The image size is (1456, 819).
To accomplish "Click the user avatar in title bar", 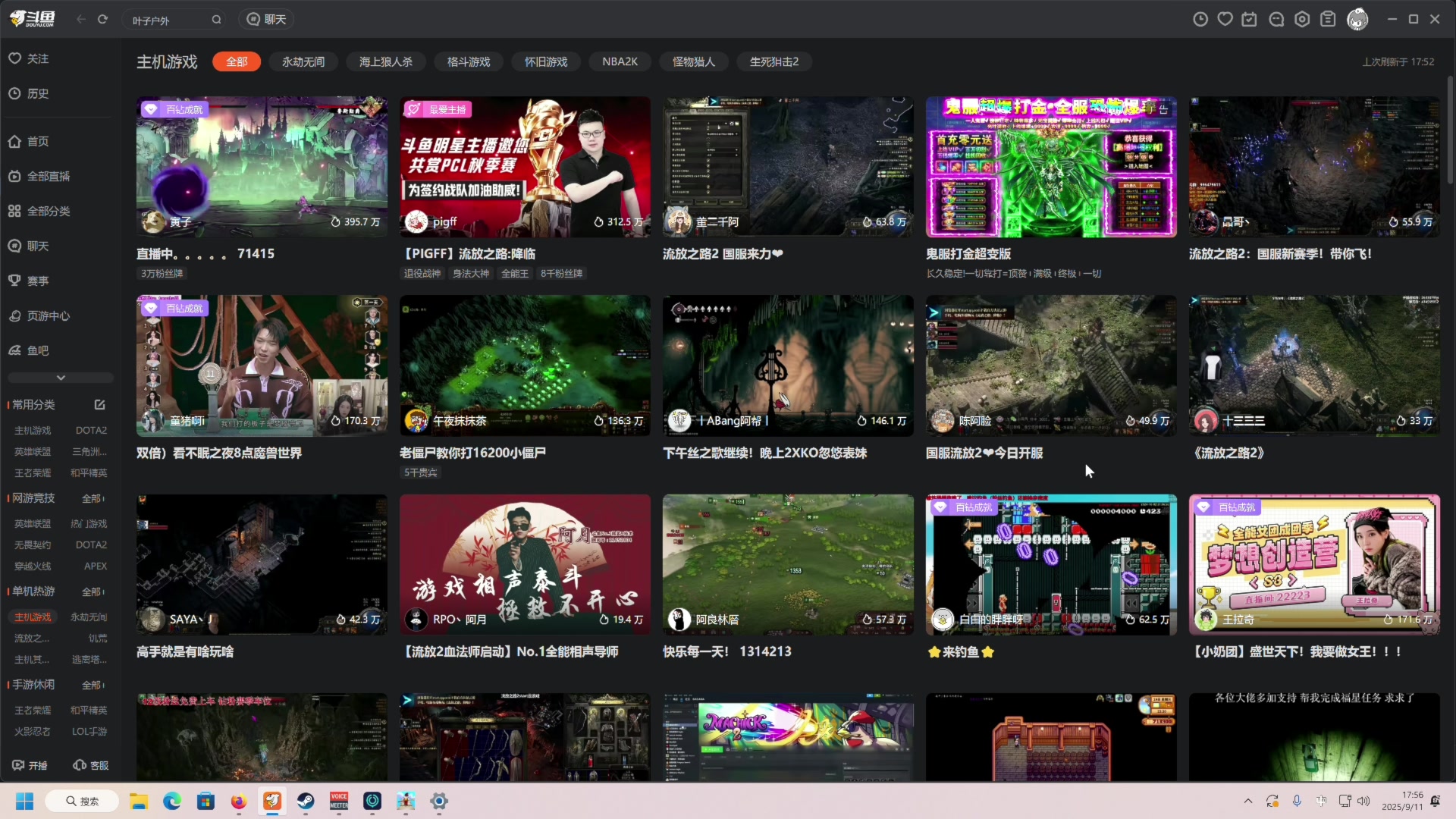I will click(x=1357, y=19).
